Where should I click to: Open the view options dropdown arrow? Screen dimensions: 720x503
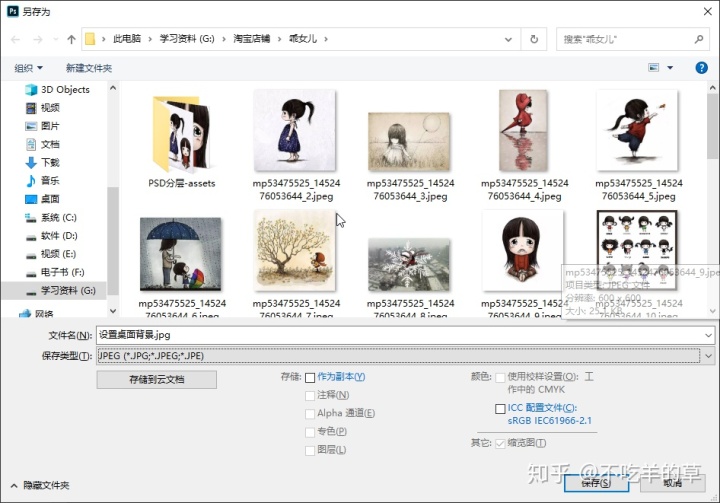point(670,68)
